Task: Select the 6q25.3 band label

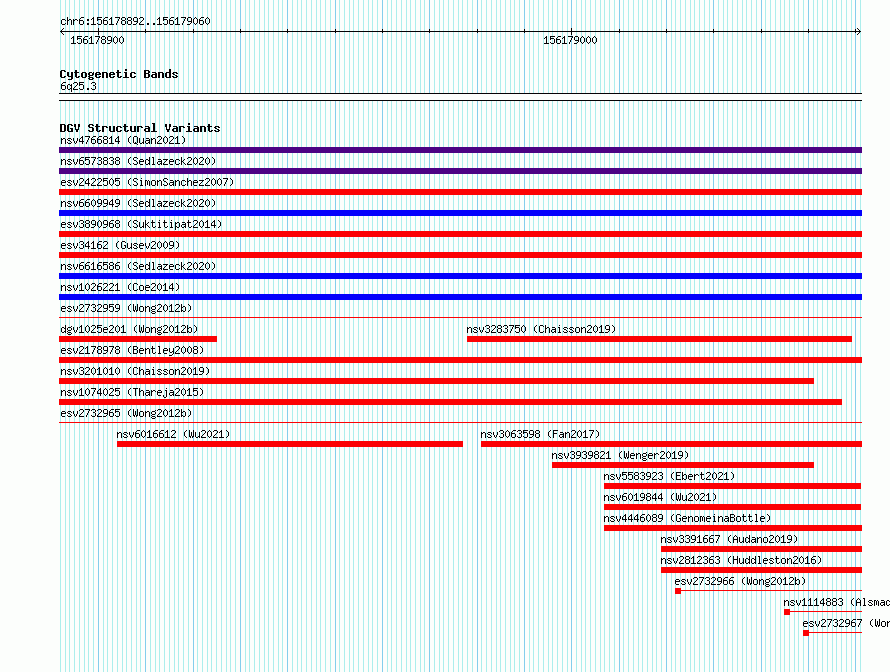Action: (x=78, y=86)
